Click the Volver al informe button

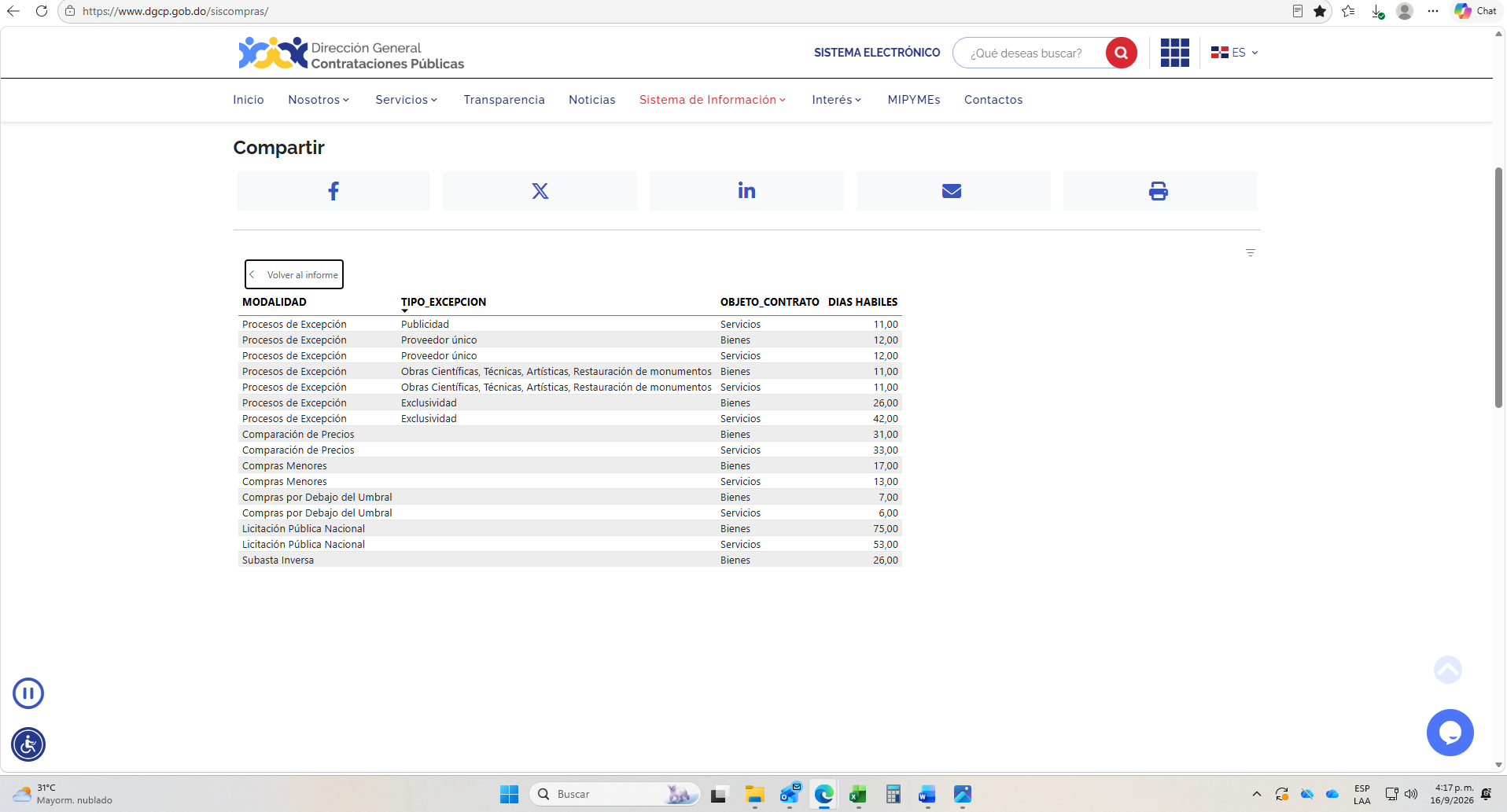[x=294, y=274]
